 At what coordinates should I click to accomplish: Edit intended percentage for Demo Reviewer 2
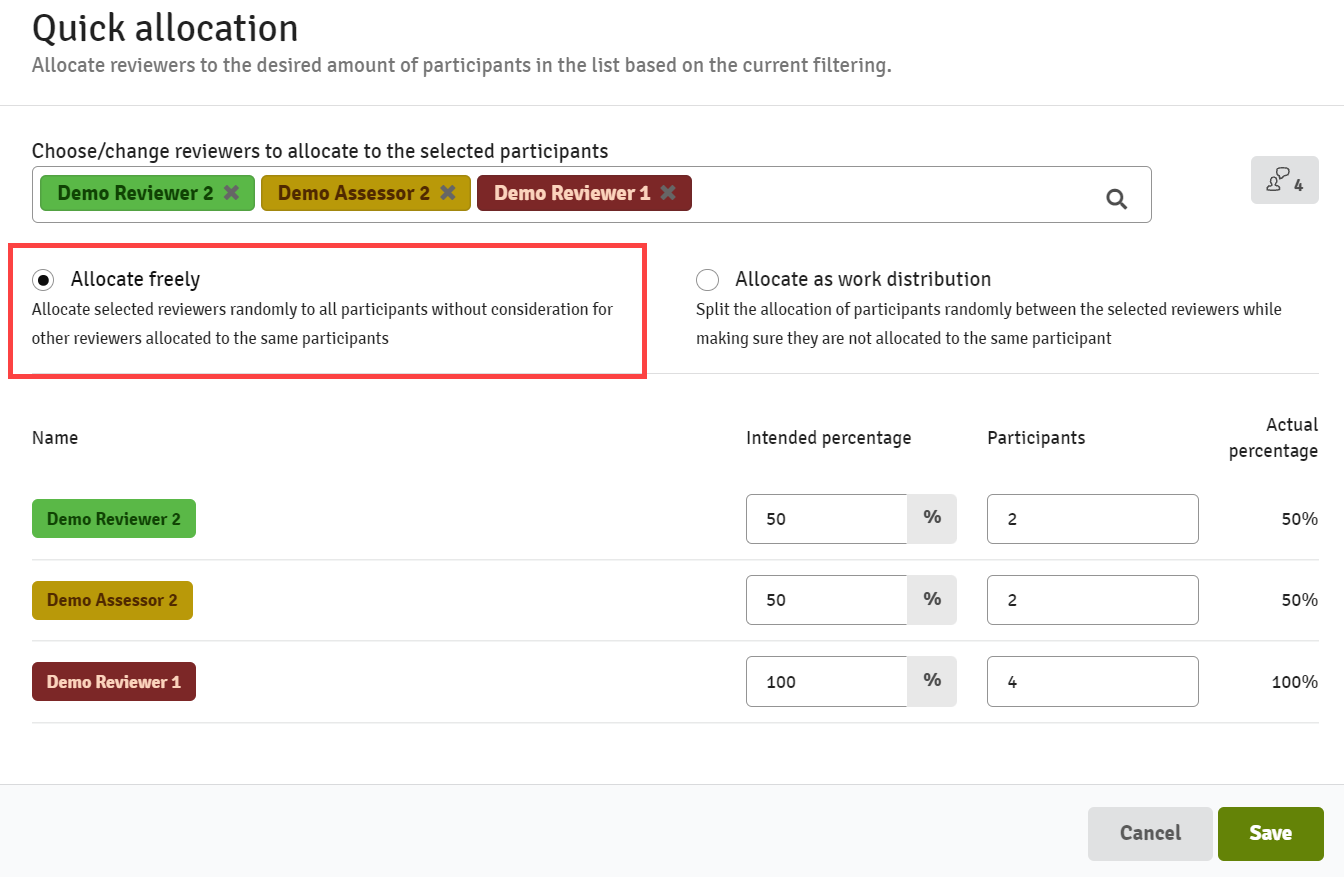(x=827, y=519)
